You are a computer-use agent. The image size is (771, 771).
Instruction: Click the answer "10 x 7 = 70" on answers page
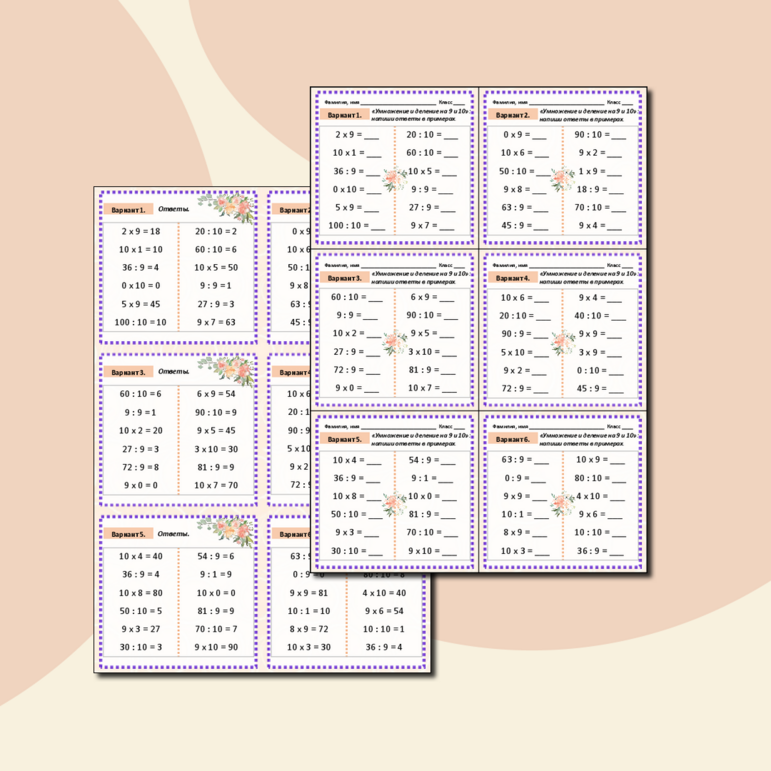pyautogui.click(x=215, y=485)
